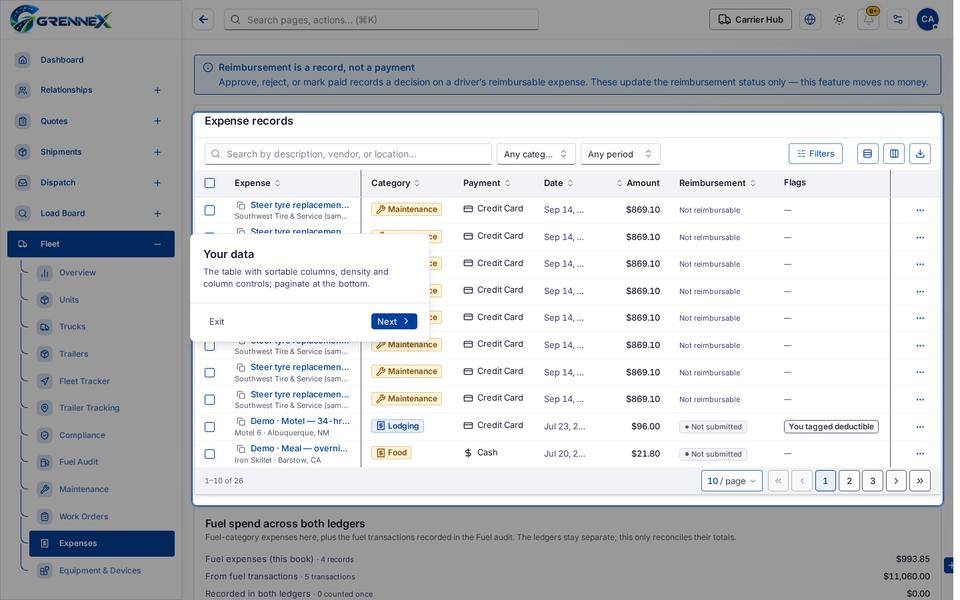Screen dimensions: 960x600
Task: Open row actions for the Demo Meal expense
Action: coord(920,454)
